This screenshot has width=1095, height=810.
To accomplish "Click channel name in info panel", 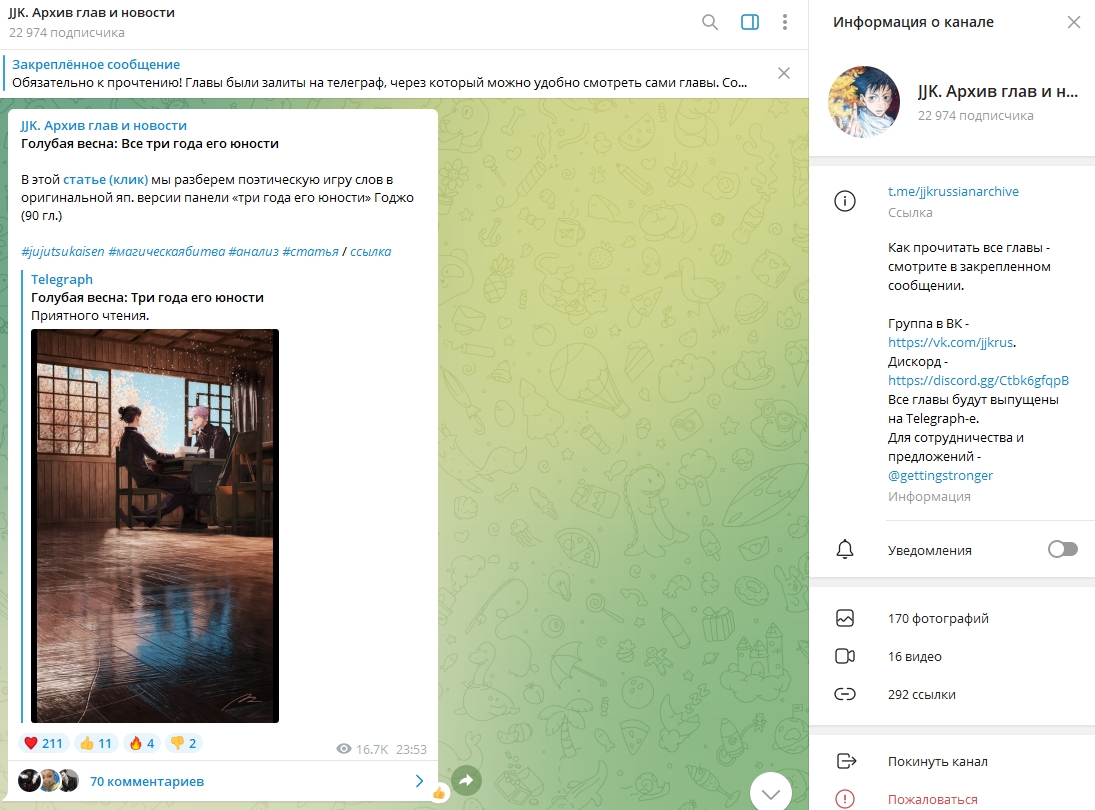I will coord(997,91).
